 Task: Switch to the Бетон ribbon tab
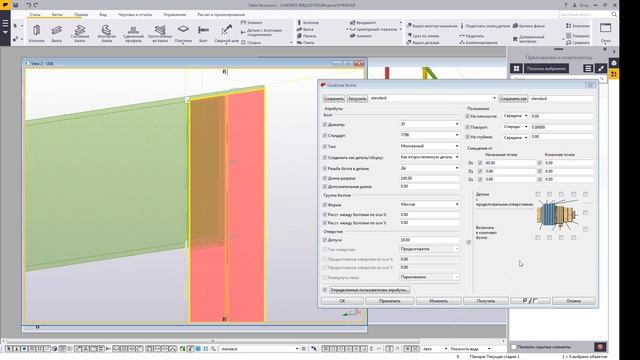[x=57, y=15]
